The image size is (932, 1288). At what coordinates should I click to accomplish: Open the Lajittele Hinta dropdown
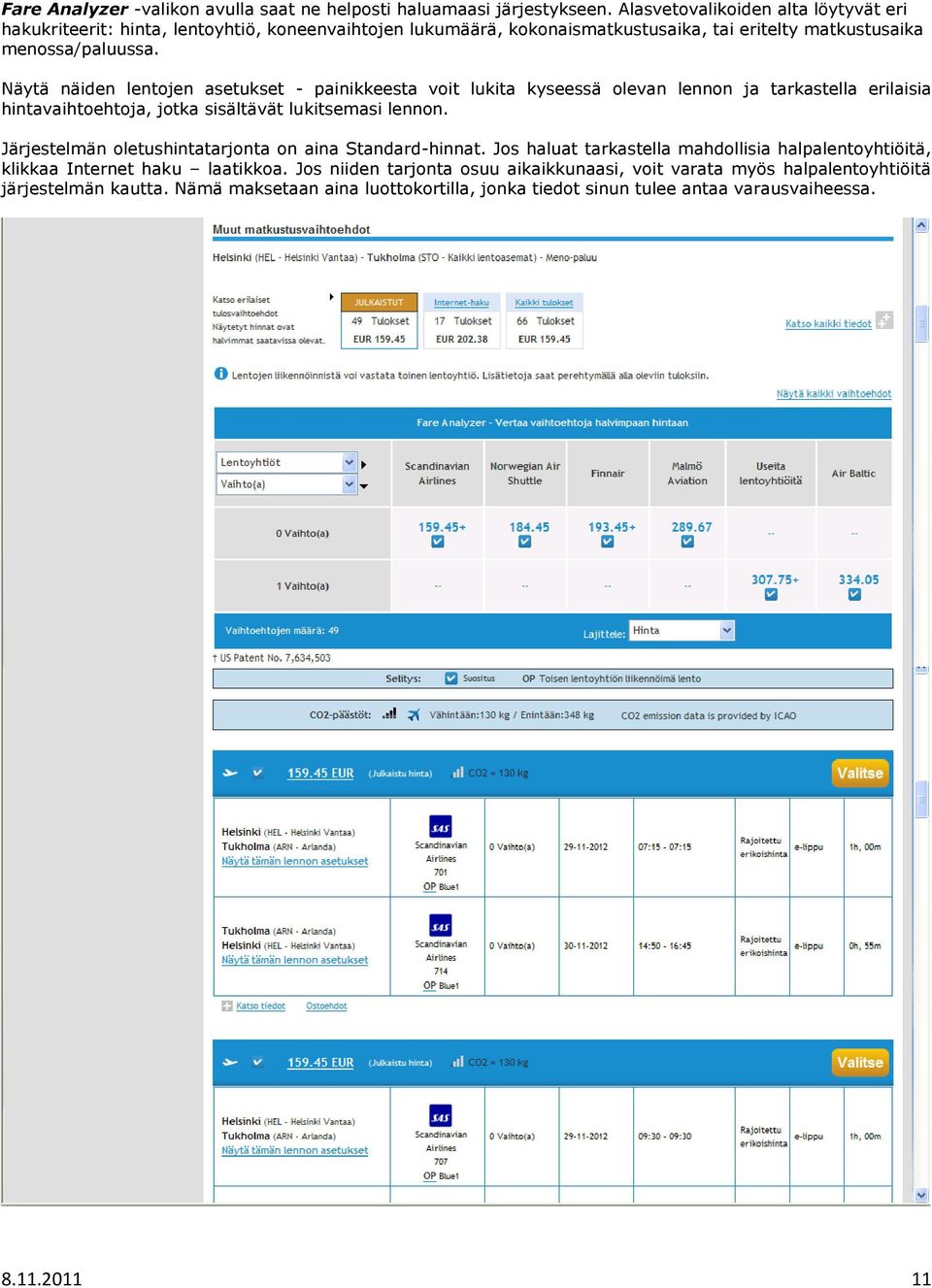682,631
